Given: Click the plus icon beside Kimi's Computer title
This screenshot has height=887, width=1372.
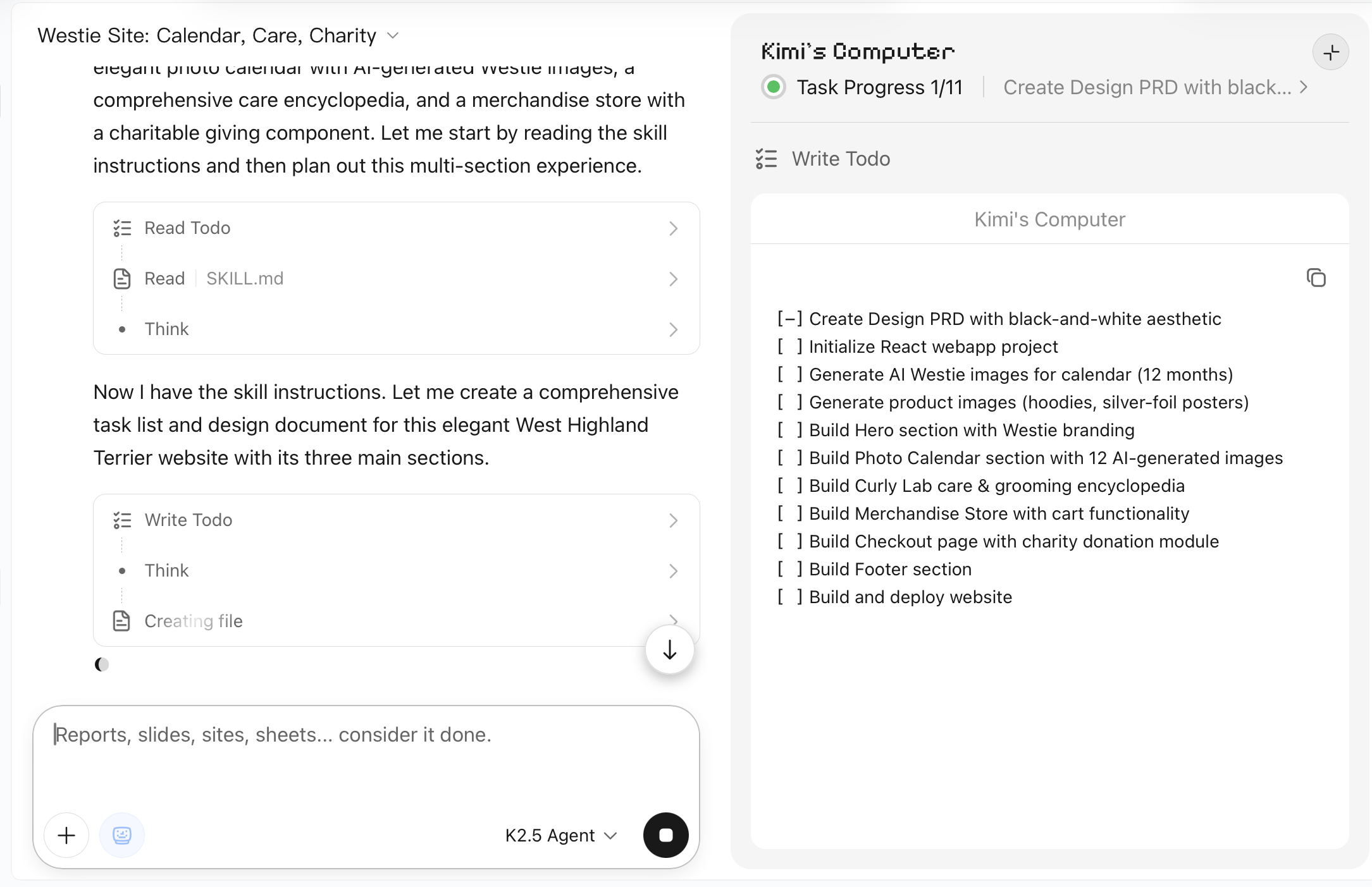Looking at the screenshot, I should point(1330,52).
